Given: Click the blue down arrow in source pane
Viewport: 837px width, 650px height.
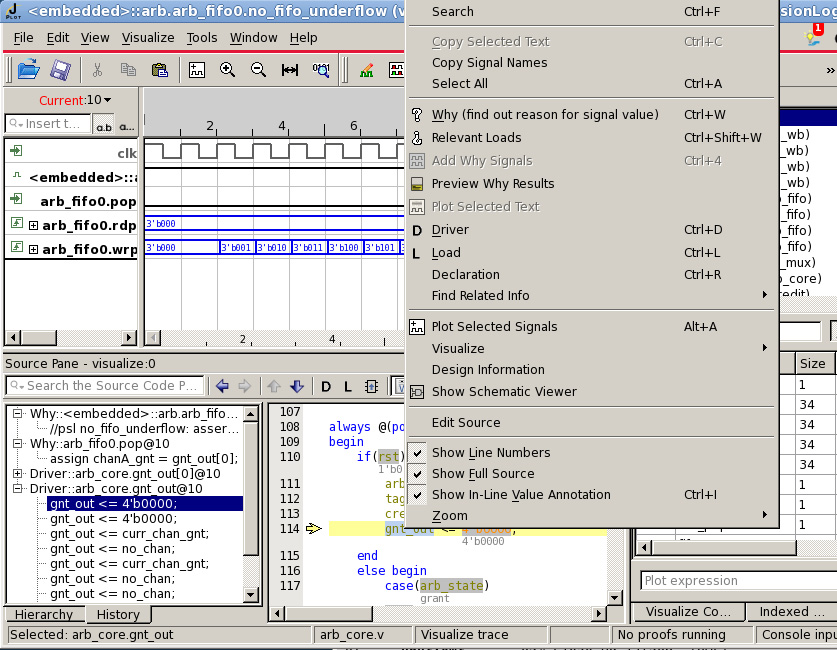Looking at the screenshot, I should (x=297, y=386).
